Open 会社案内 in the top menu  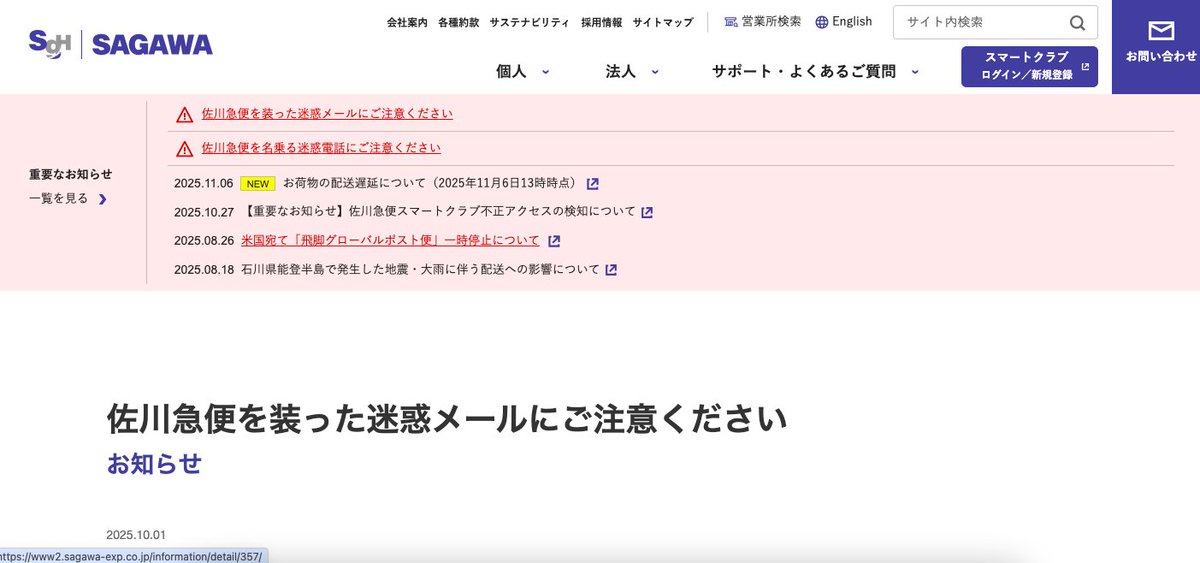point(407,22)
